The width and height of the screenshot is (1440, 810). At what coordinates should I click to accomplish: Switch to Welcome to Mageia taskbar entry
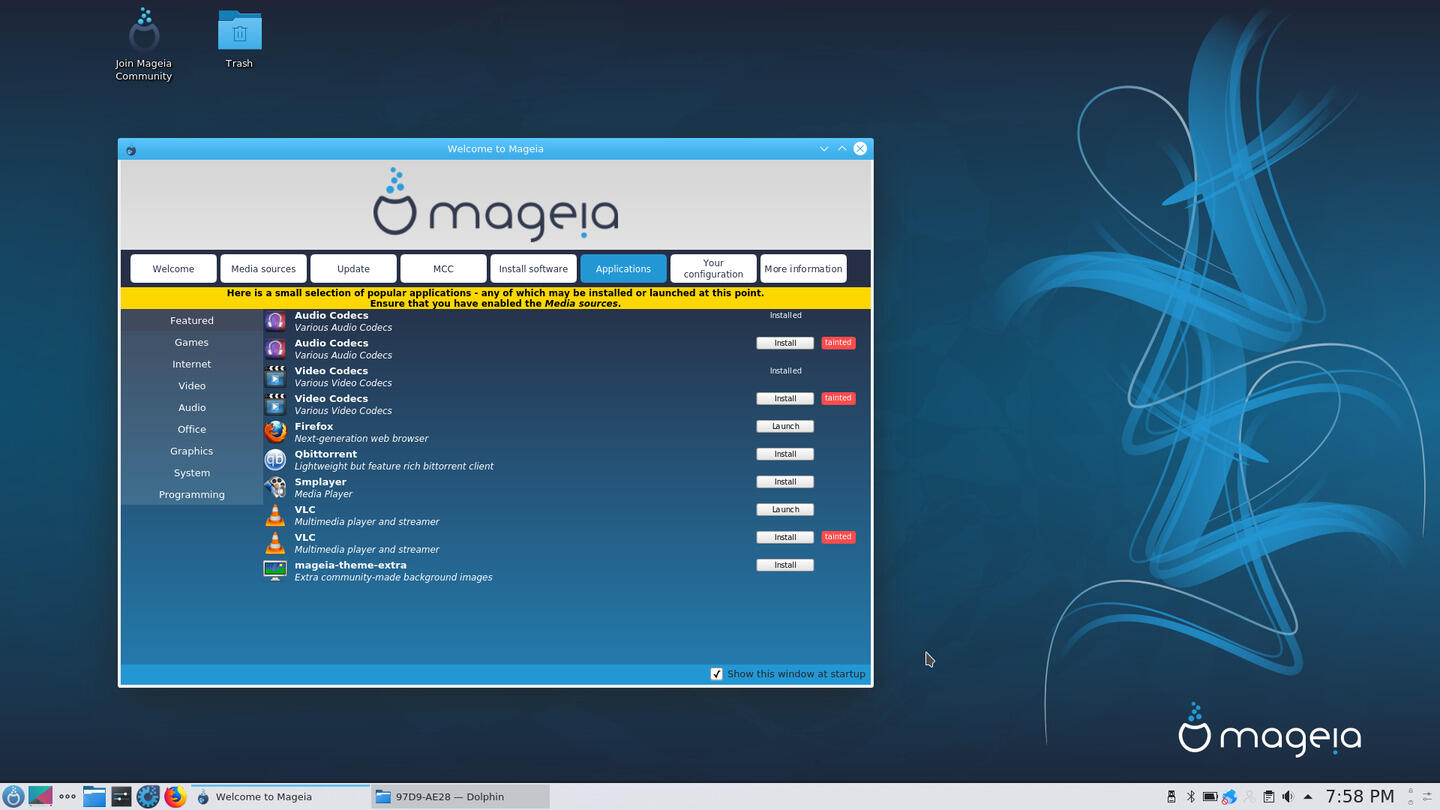pos(280,797)
